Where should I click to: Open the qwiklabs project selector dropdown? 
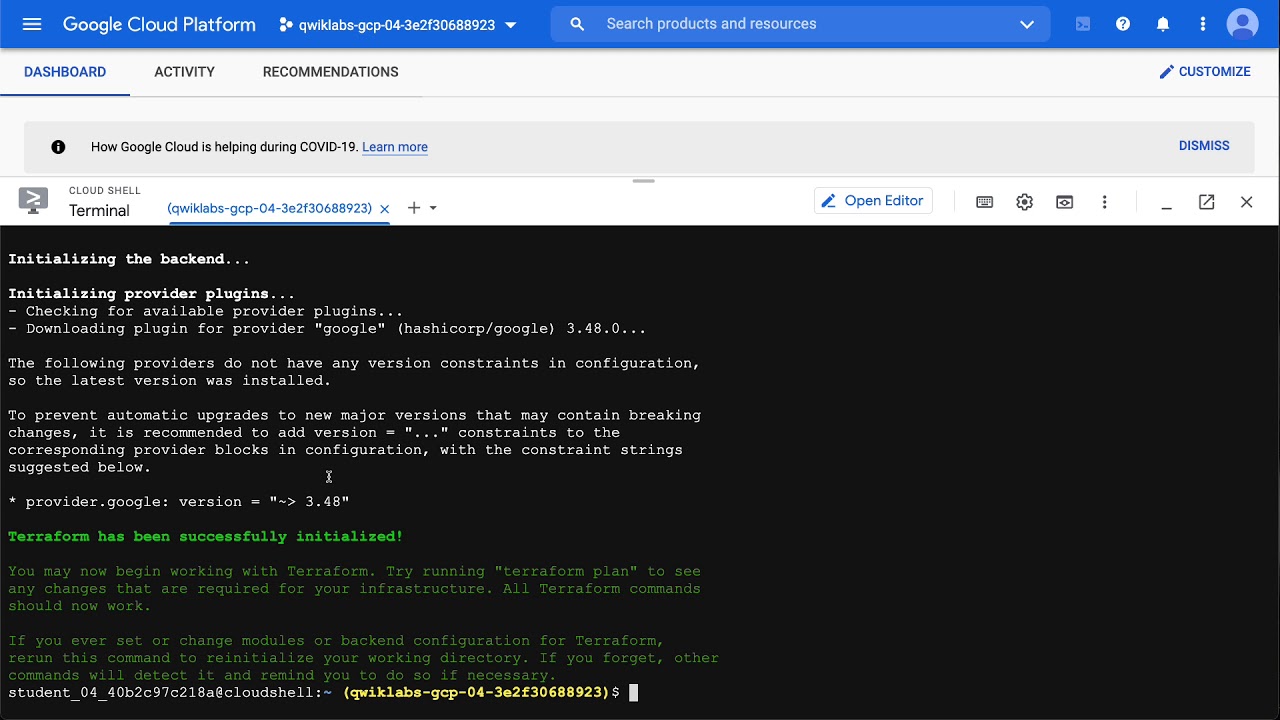[398, 25]
